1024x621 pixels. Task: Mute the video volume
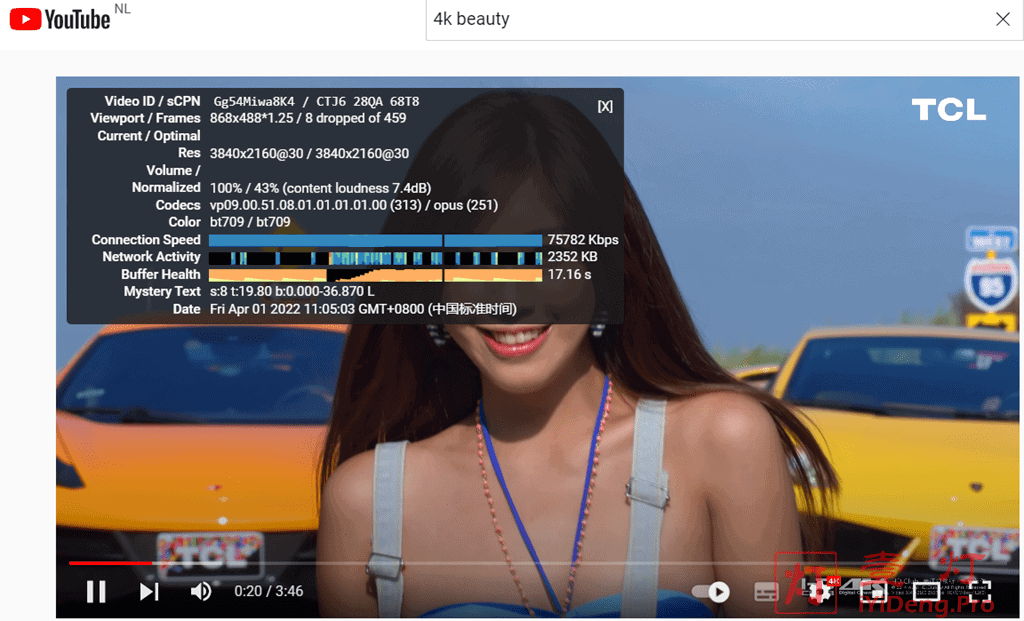(200, 592)
